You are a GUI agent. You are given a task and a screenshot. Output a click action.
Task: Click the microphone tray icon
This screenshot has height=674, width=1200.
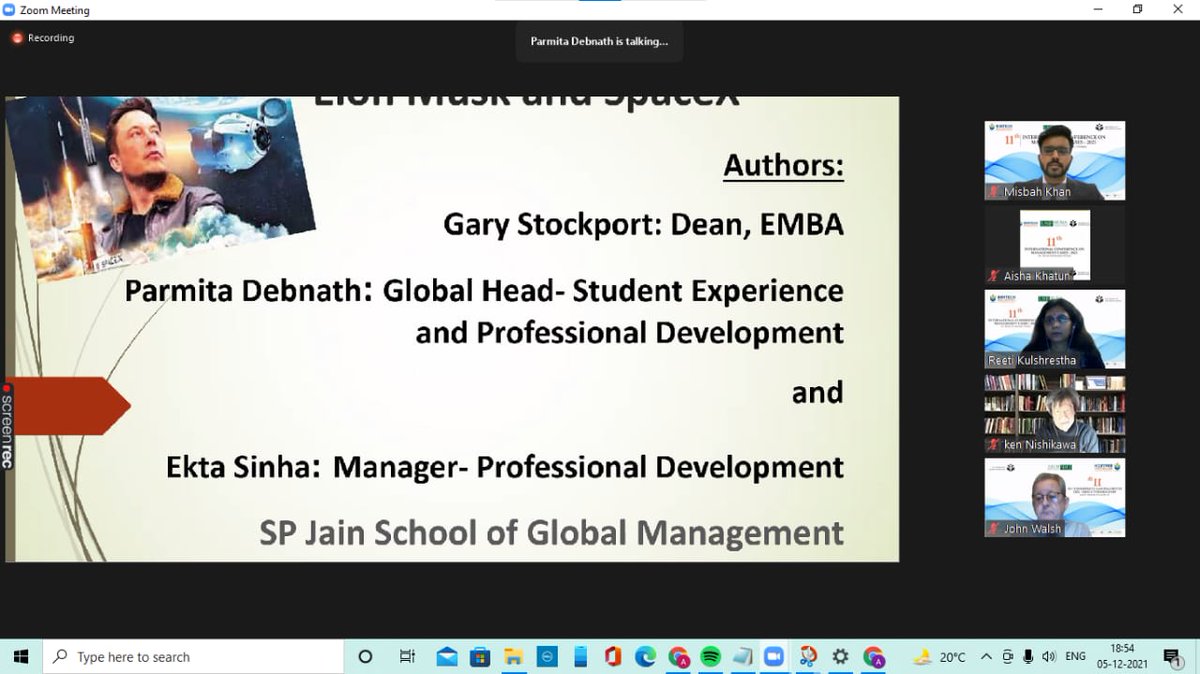pyautogui.click(x=1027, y=657)
